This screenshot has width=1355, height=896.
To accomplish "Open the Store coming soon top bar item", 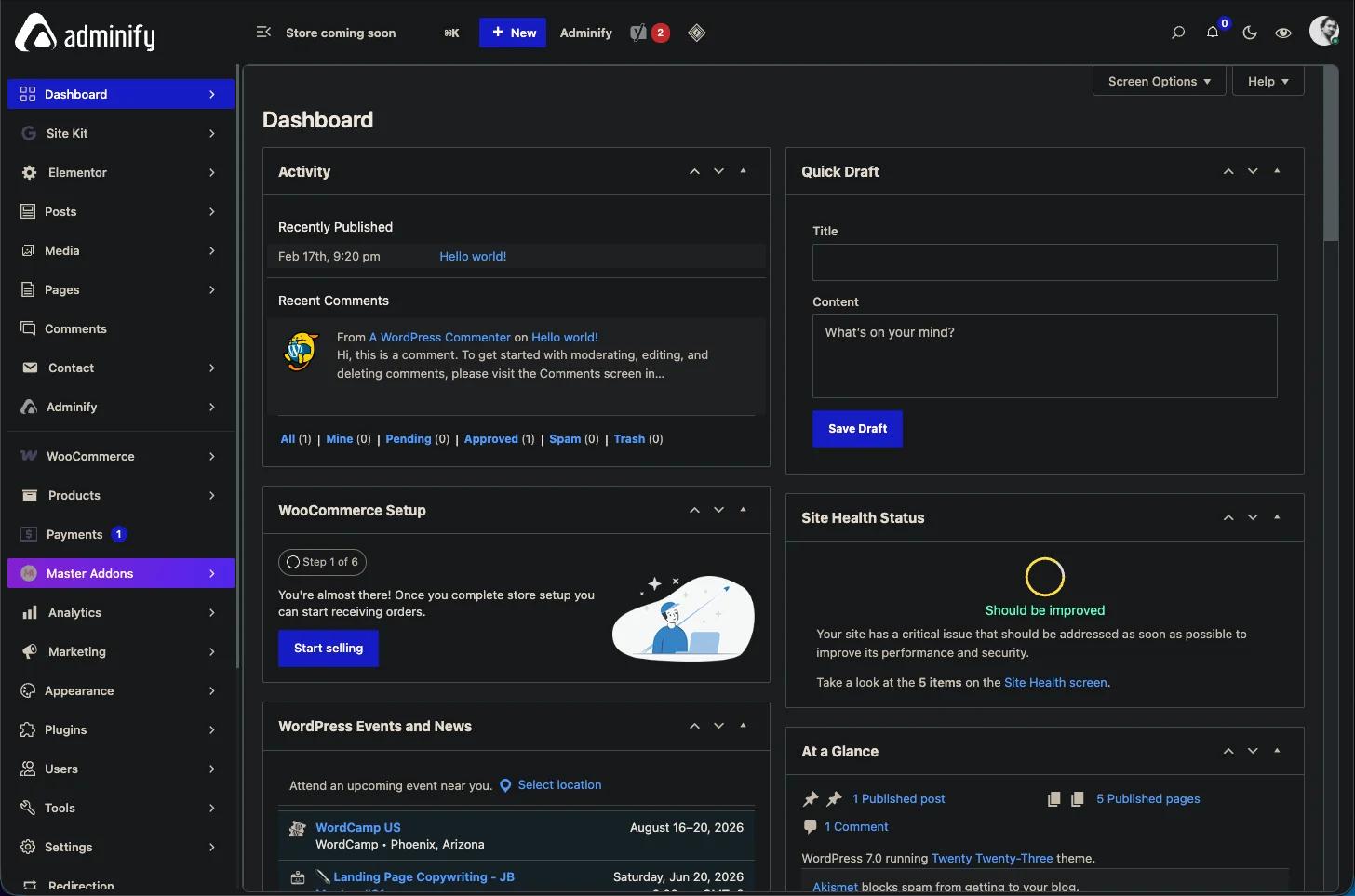I will tap(341, 33).
